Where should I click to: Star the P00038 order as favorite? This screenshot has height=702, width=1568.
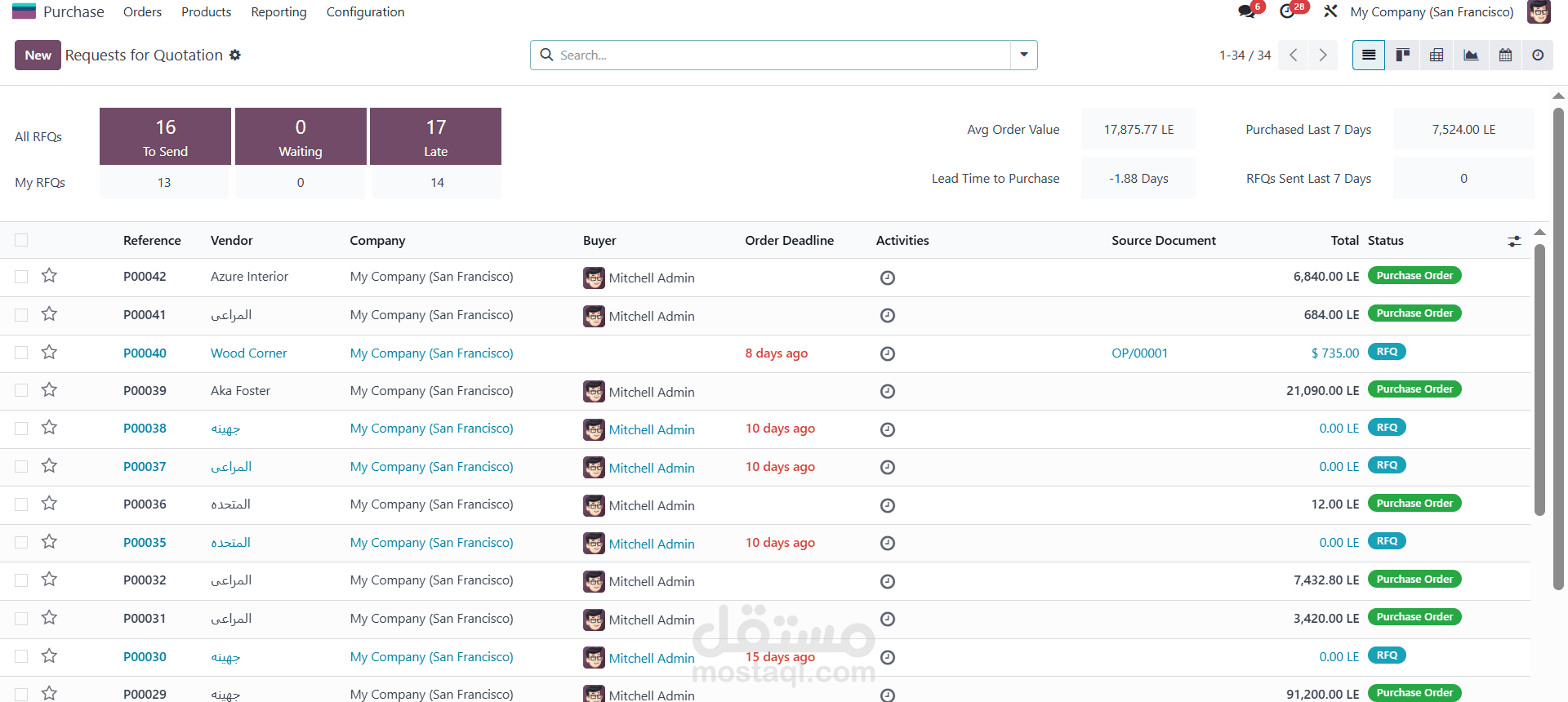[x=49, y=428]
